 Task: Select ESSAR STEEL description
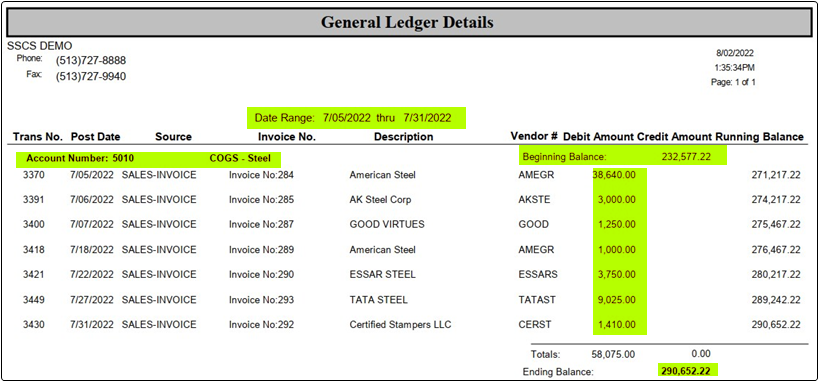click(x=382, y=274)
